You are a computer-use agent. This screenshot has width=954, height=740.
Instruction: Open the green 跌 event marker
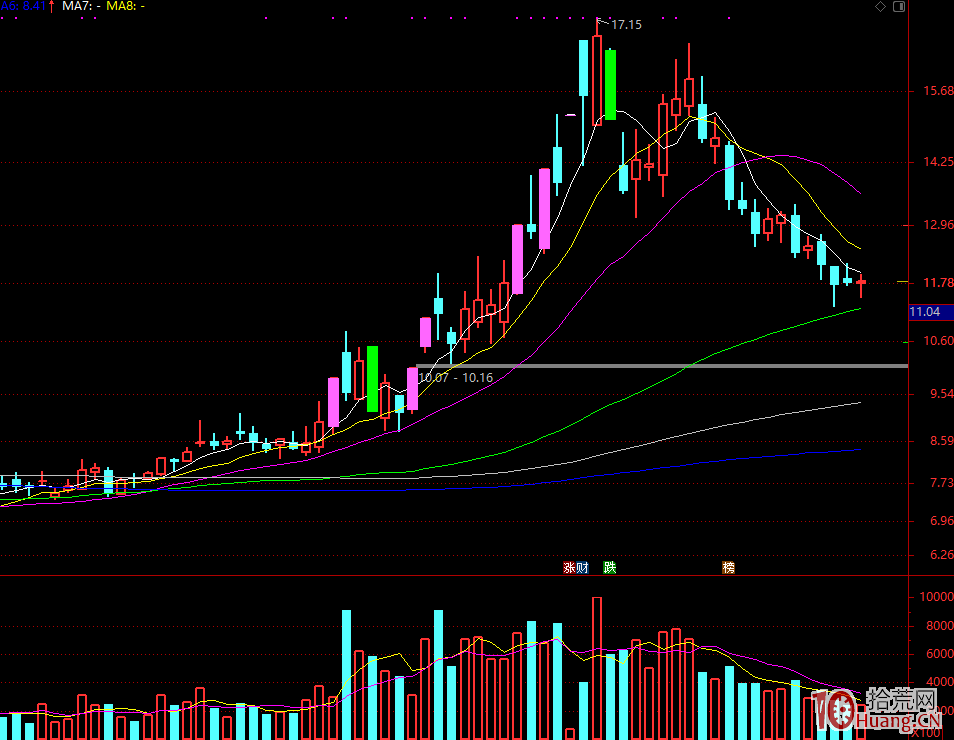[x=610, y=568]
